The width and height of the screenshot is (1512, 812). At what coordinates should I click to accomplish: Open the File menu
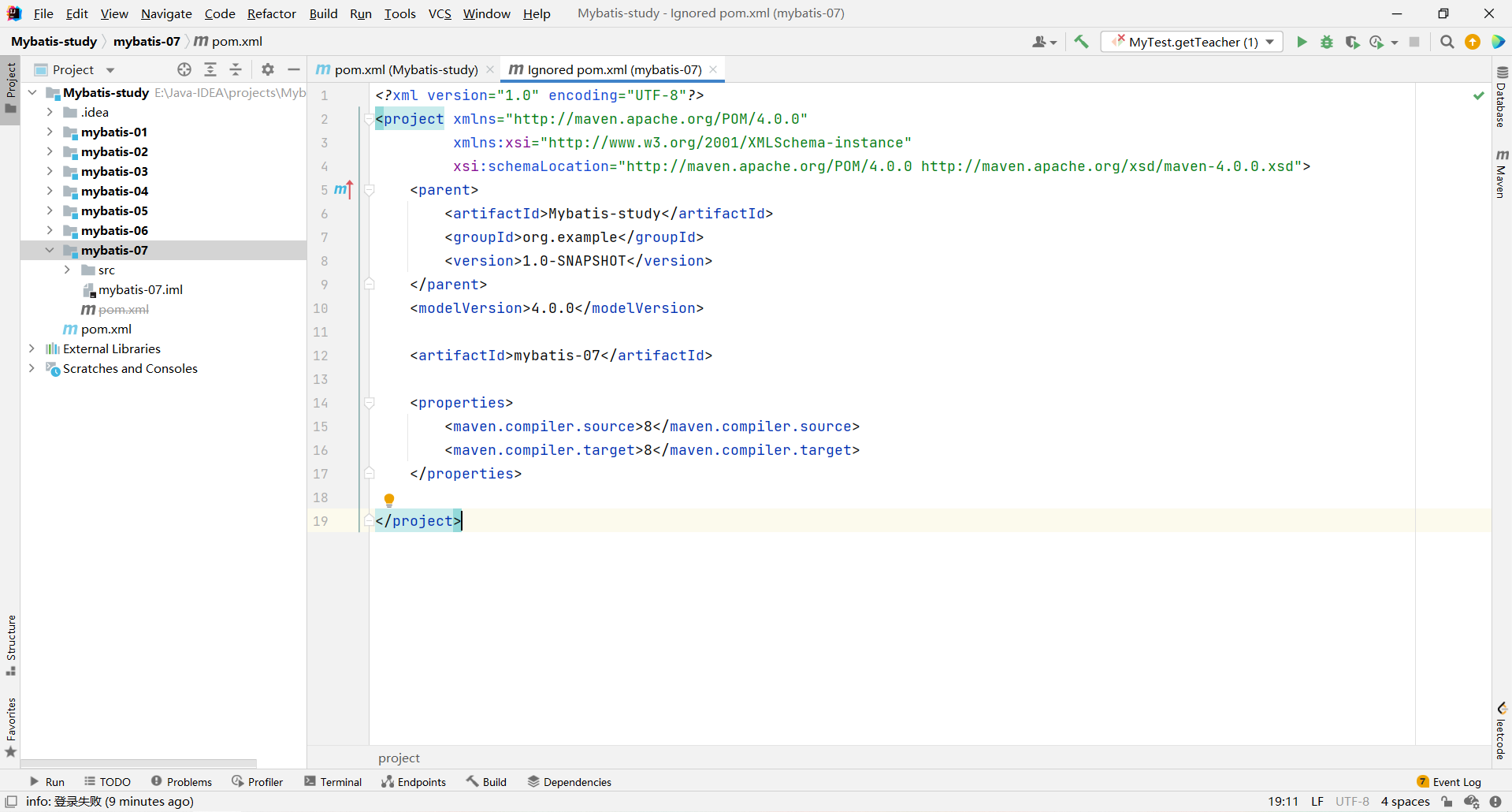43,13
